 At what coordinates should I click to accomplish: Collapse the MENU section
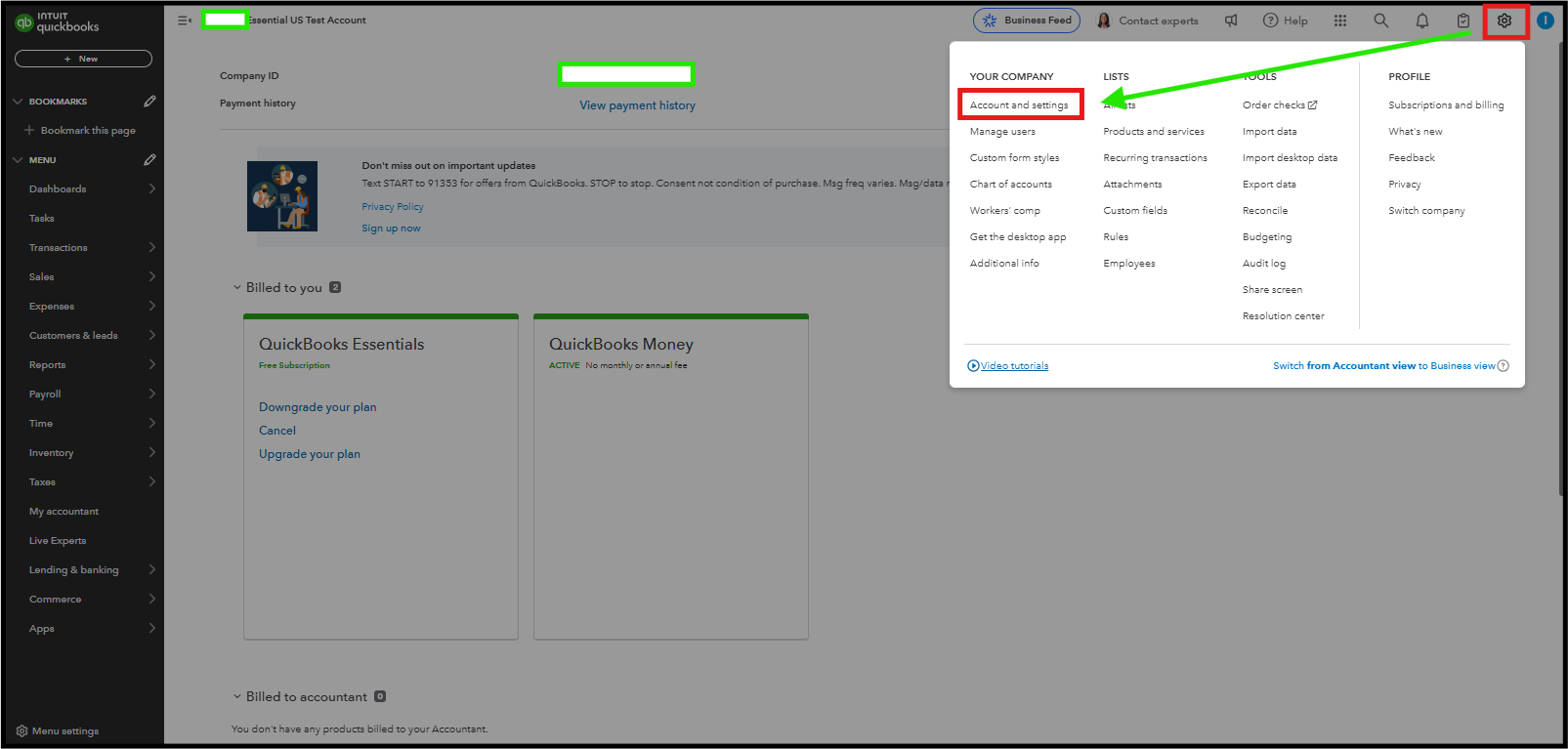[x=18, y=160]
